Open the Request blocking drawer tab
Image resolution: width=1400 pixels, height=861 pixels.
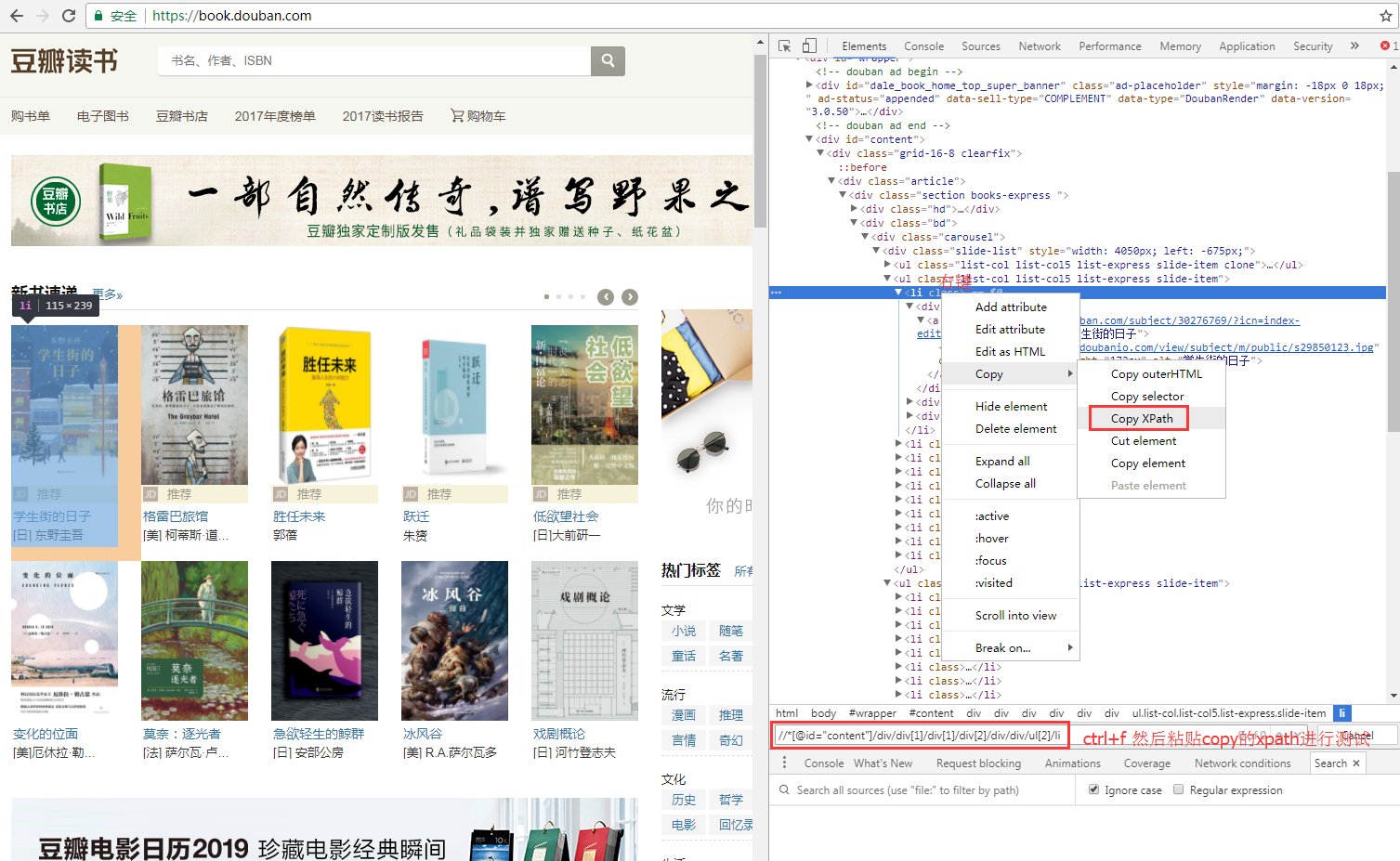978,763
